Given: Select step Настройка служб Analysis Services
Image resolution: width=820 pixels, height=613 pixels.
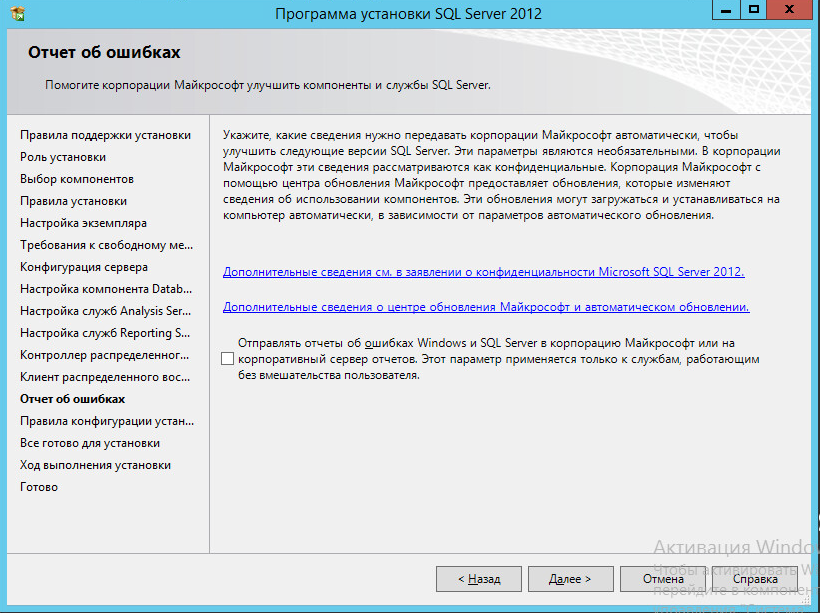Looking at the screenshot, I should [x=106, y=311].
